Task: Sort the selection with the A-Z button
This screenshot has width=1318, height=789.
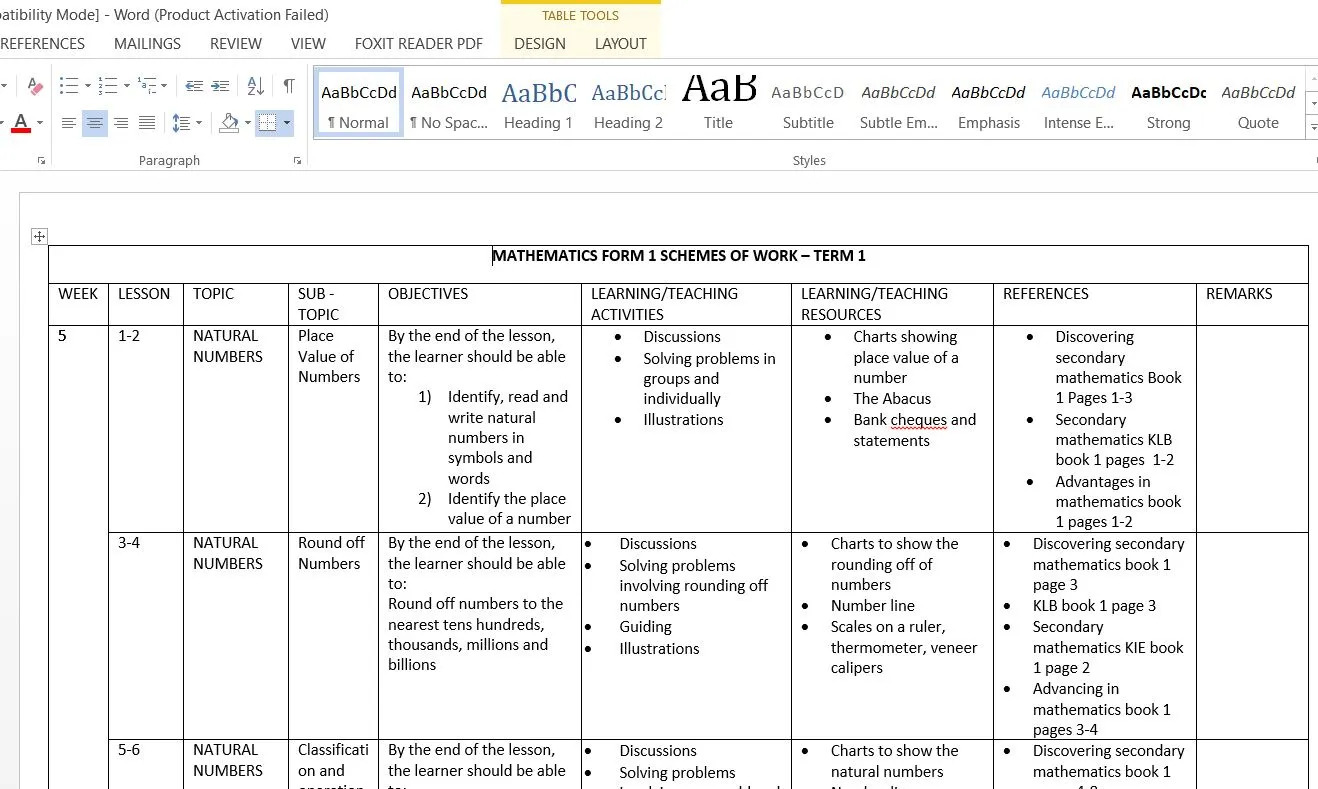Action: [x=255, y=87]
